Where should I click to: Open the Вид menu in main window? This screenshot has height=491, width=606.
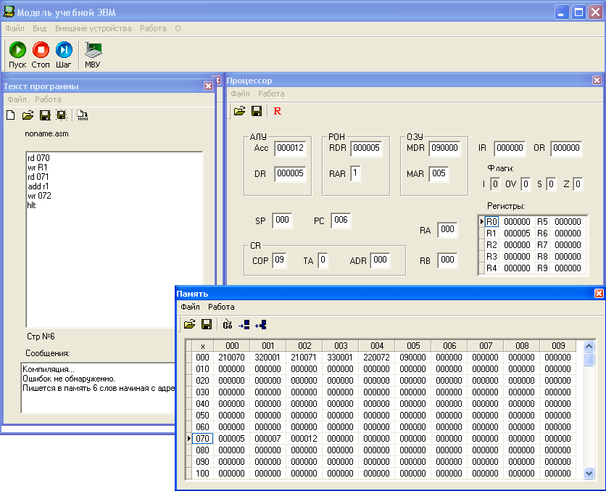point(38,28)
